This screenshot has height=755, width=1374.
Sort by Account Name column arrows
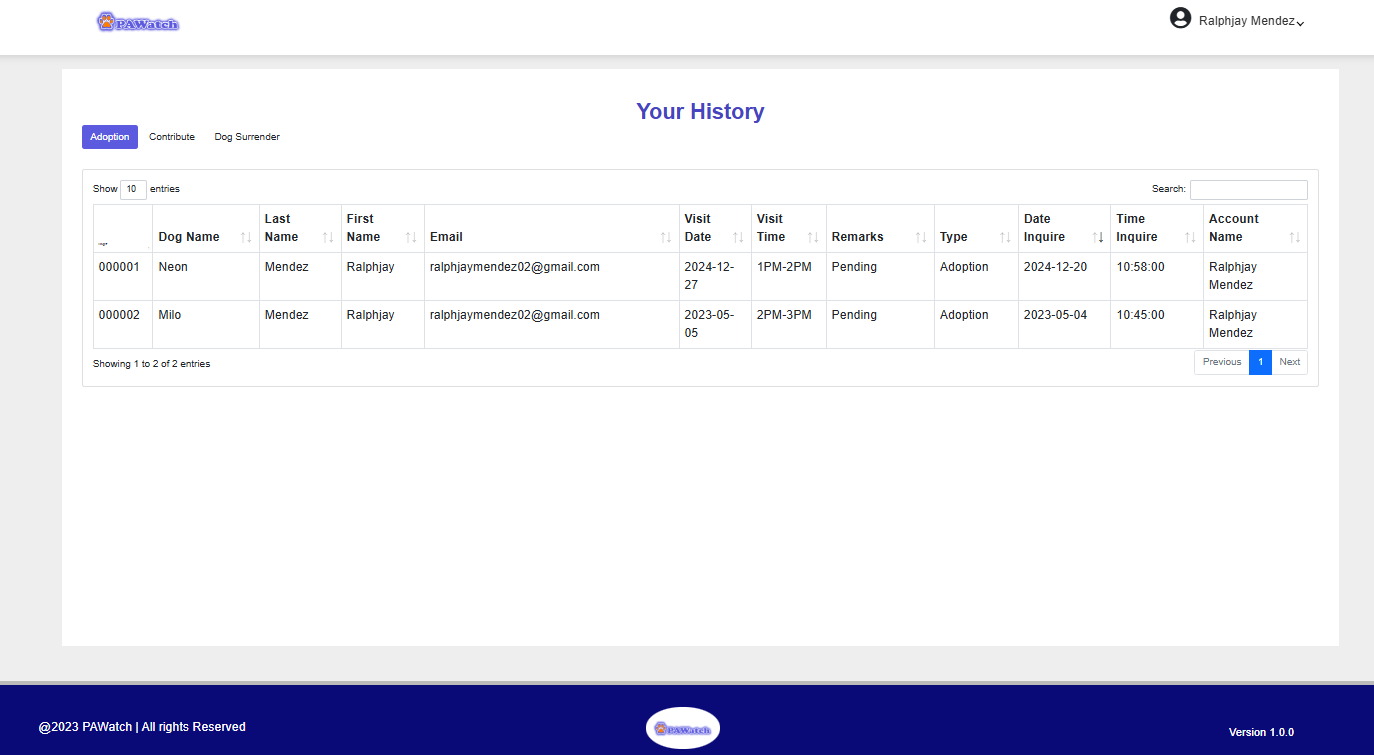pos(1294,237)
